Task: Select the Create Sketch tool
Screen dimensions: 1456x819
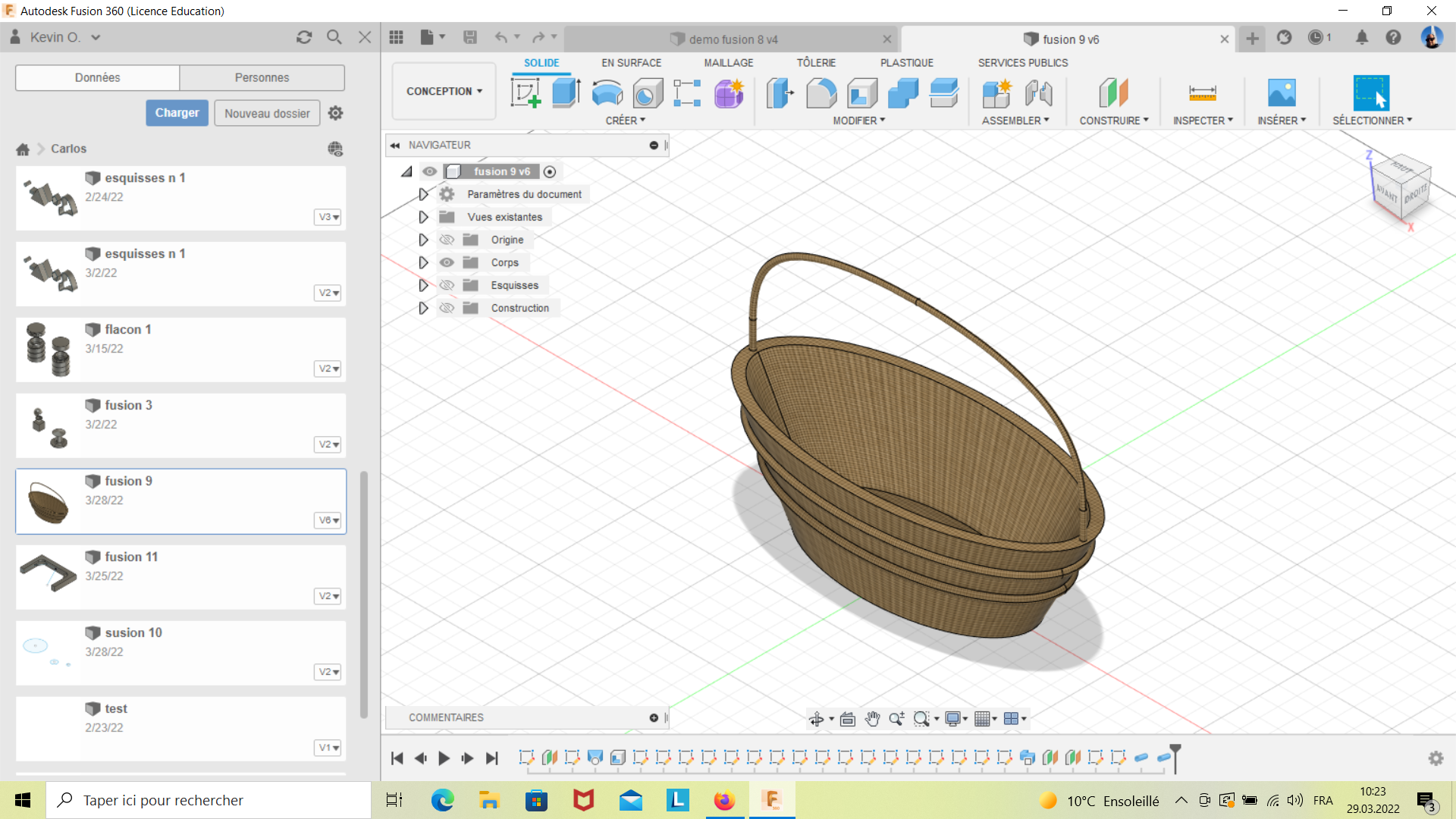Action: 526,93
